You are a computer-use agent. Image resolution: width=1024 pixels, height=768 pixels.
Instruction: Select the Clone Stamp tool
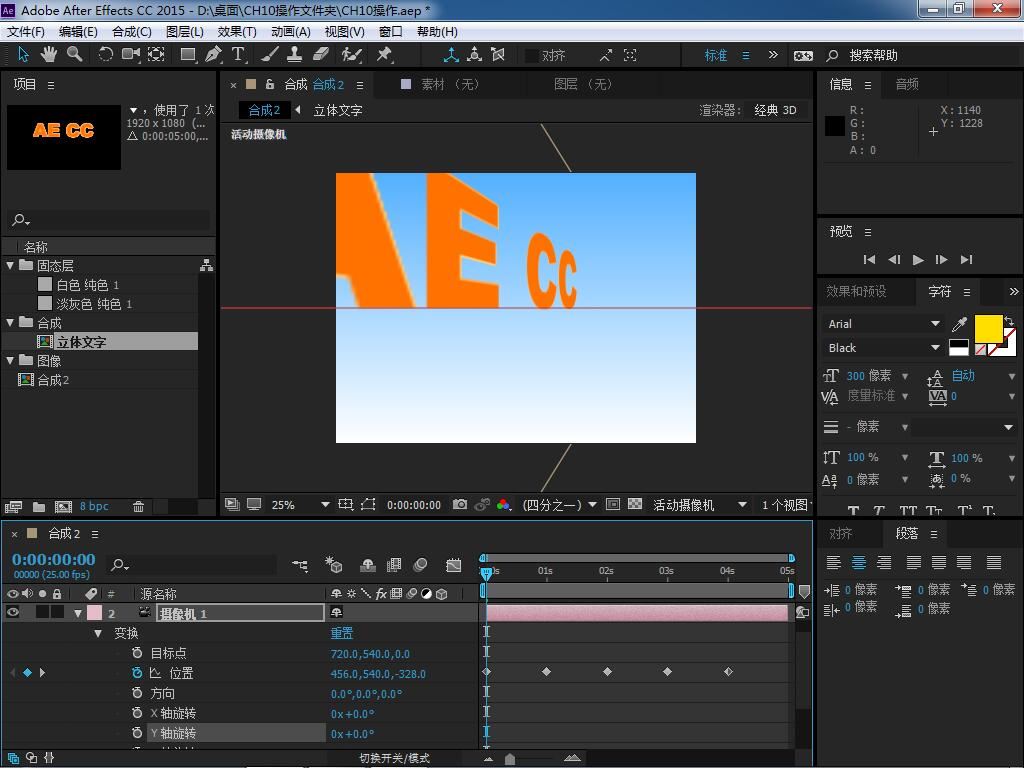coord(295,55)
